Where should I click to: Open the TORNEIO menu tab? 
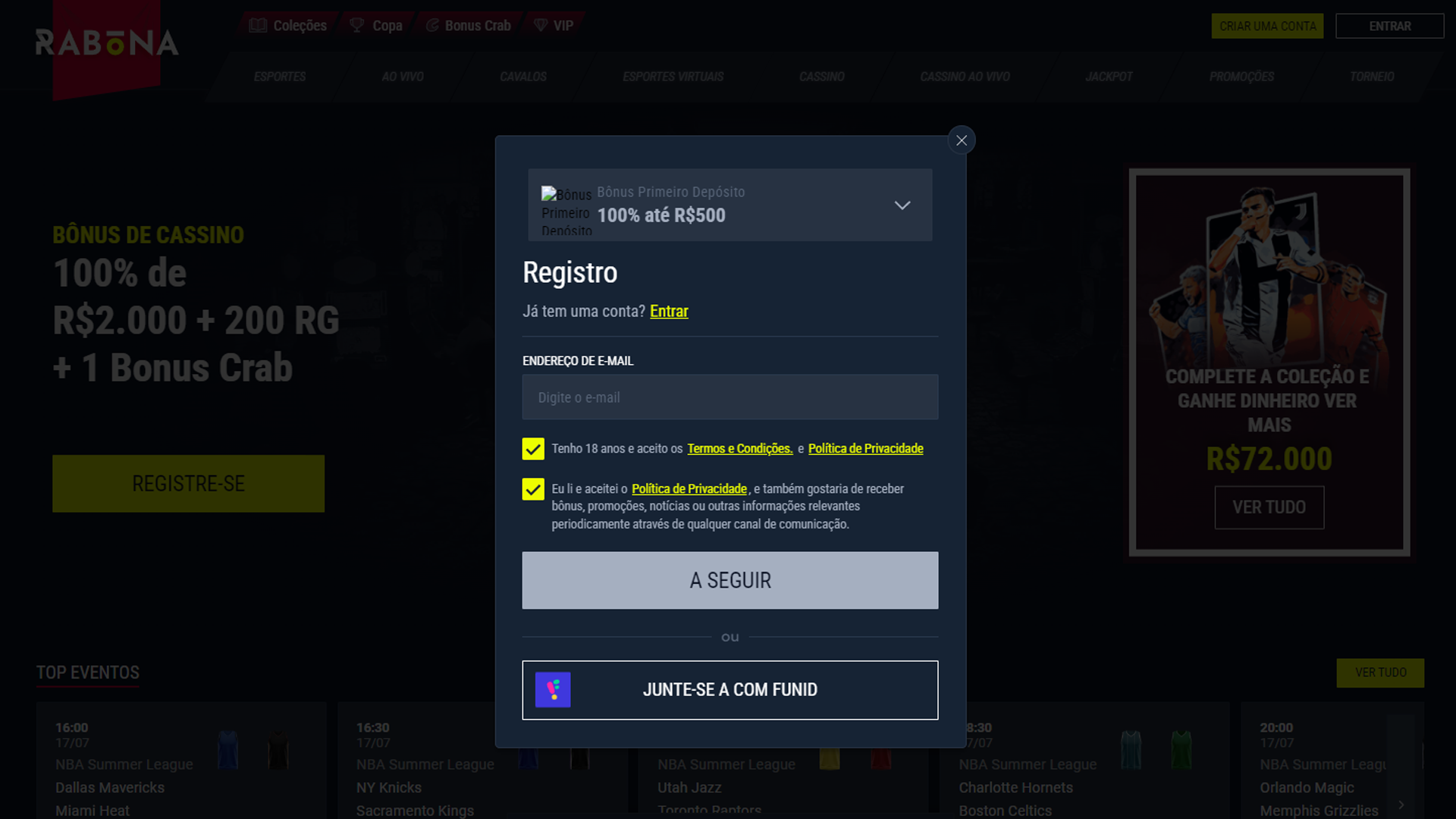[x=1372, y=77]
